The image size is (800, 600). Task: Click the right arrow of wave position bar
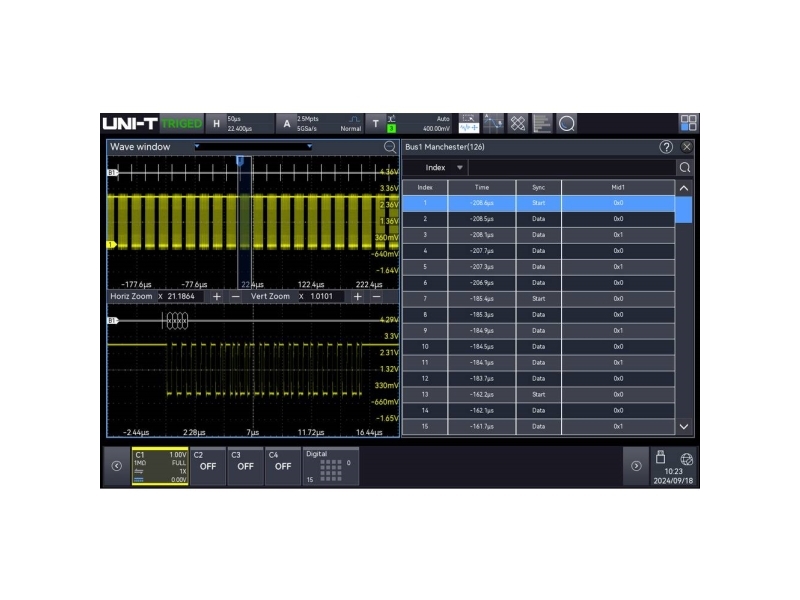309,147
